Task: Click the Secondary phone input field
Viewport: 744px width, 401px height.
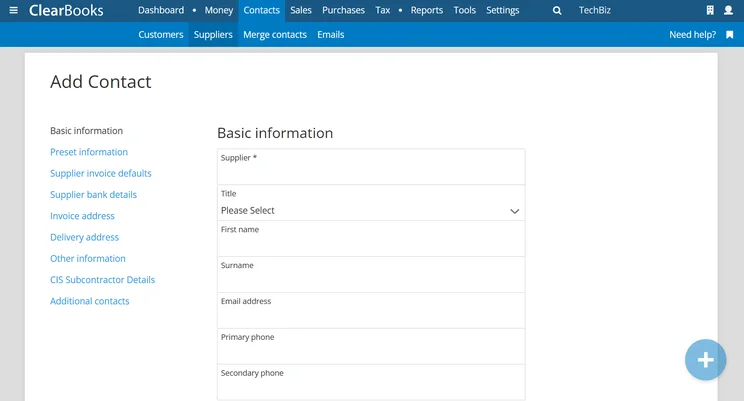Action: tap(371, 382)
